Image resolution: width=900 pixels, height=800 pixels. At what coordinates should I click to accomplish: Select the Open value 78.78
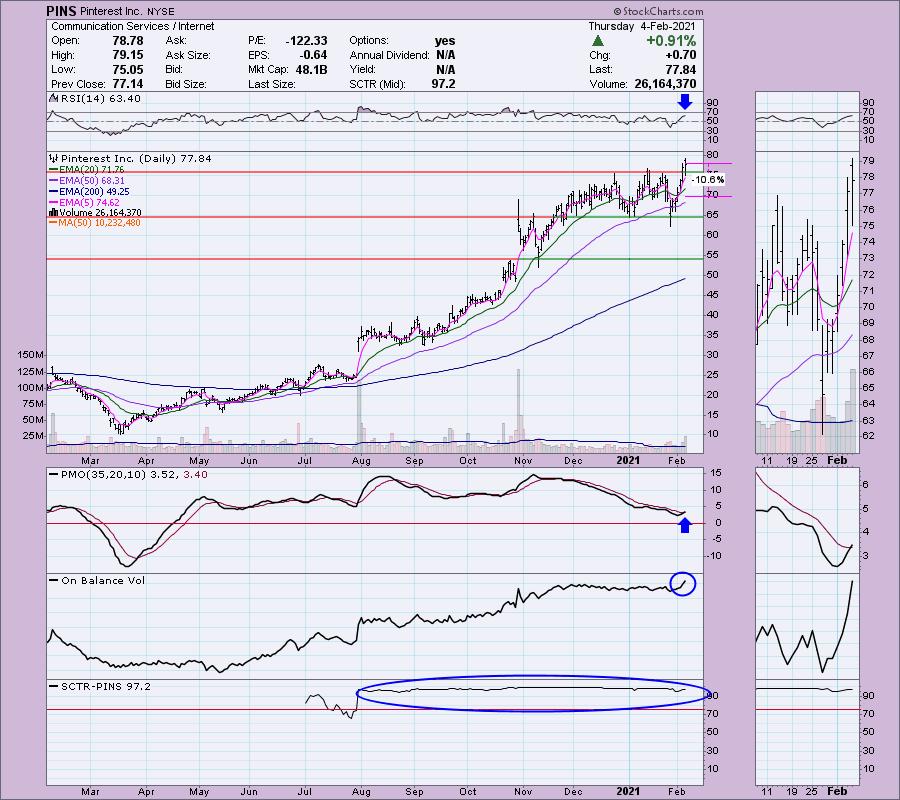[128, 41]
